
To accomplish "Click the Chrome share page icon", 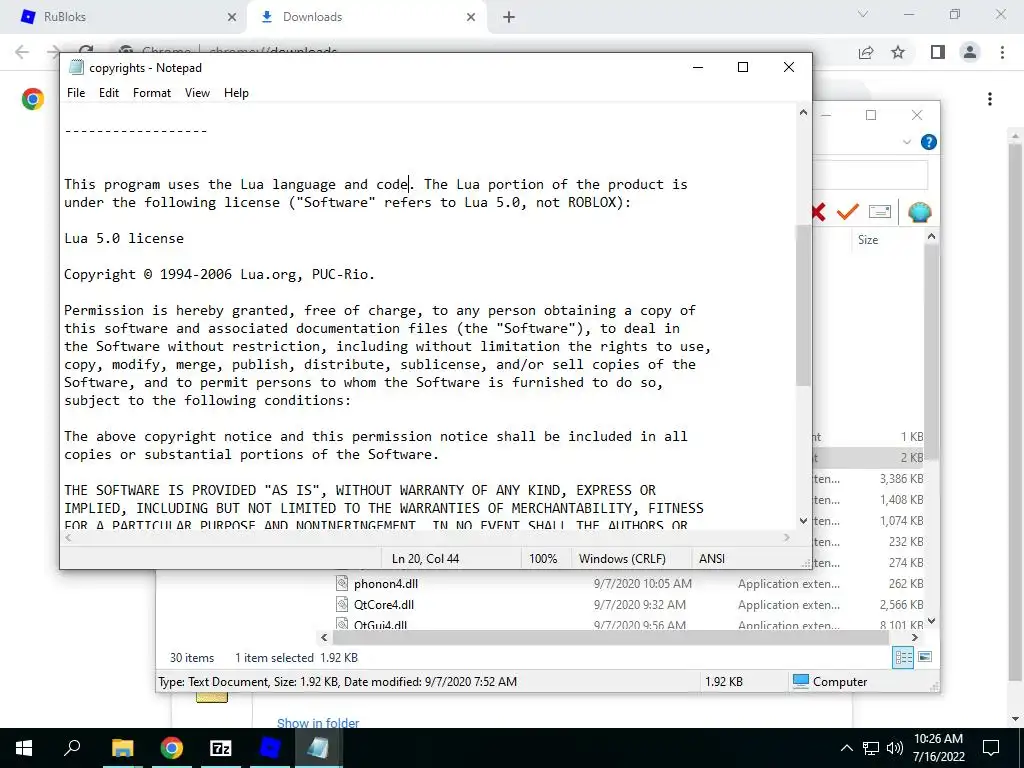I will tap(866, 52).
